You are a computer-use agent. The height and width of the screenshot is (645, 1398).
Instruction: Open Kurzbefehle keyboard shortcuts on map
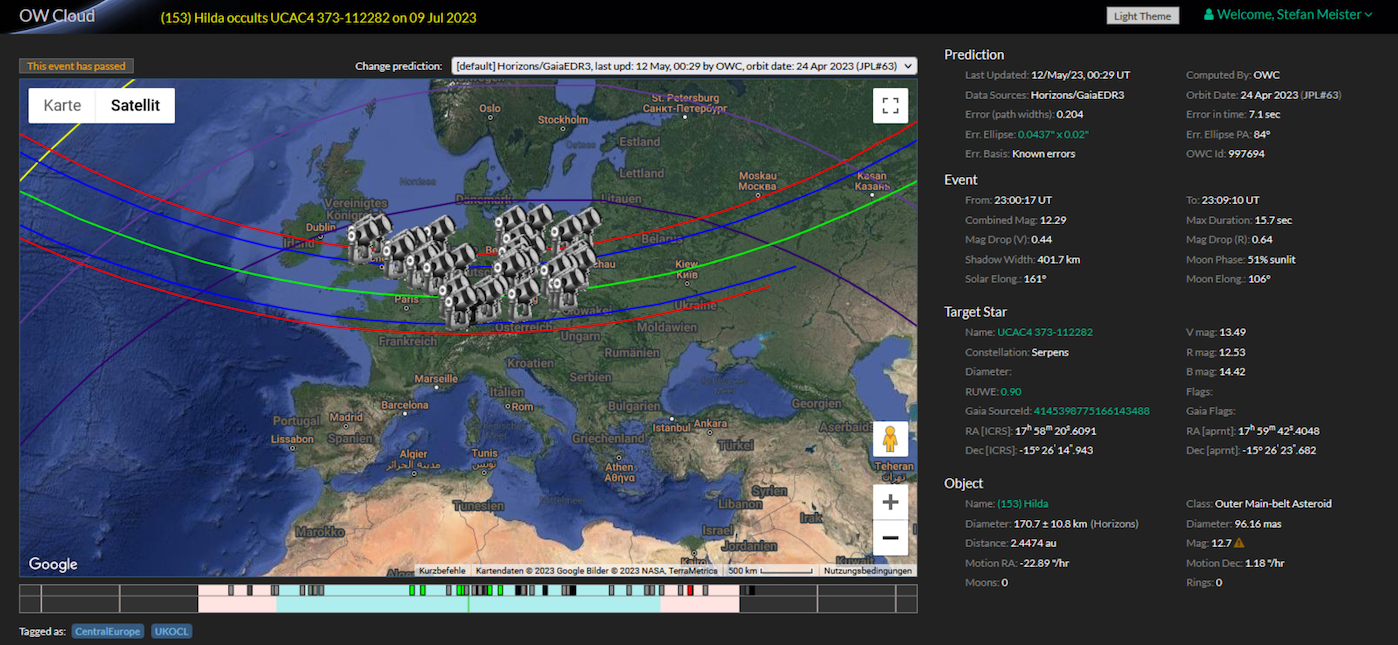441,571
